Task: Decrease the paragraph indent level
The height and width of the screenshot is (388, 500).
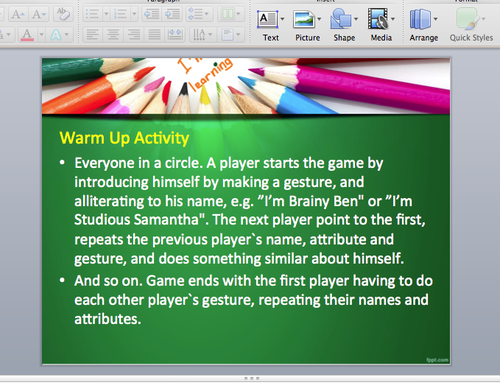Action: [152, 14]
